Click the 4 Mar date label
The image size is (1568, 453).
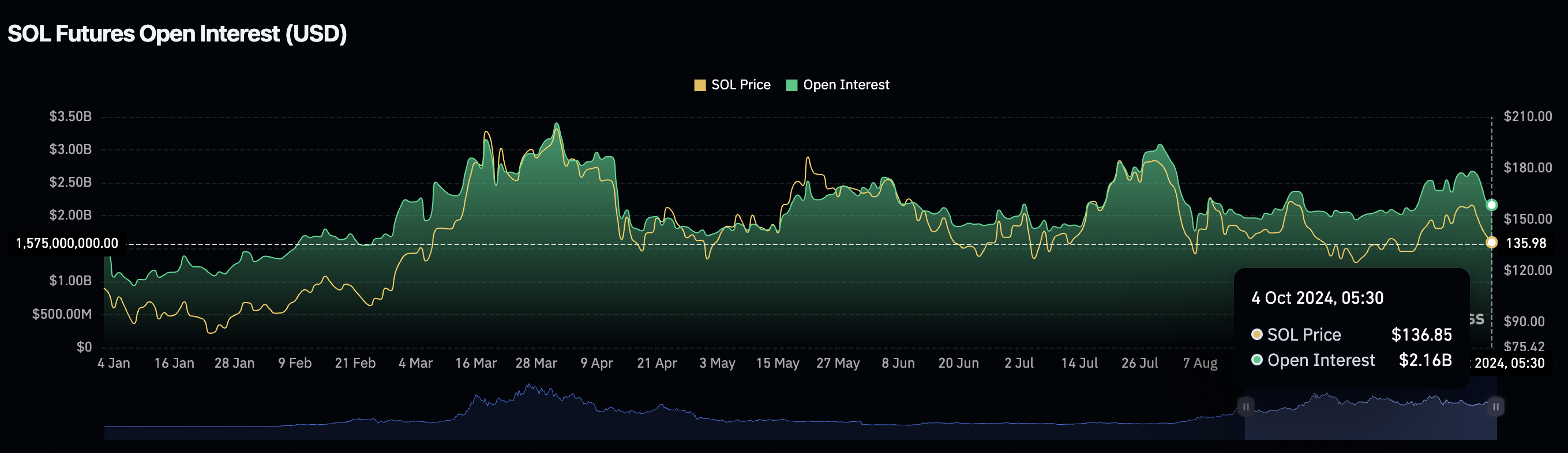pyautogui.click(x=416, y=363)
